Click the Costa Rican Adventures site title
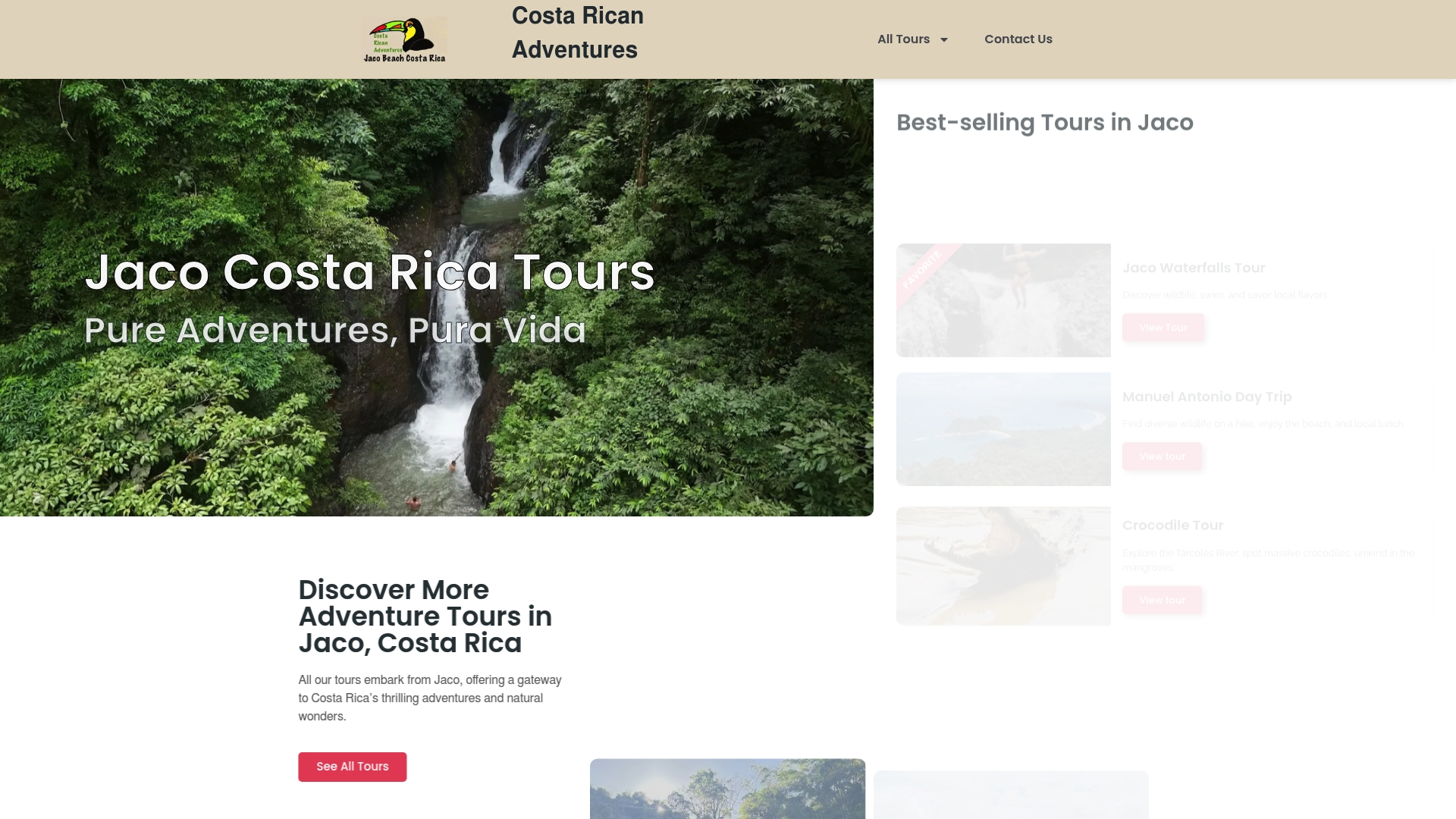Screen dimensions: 1456x819 [577, 33]
